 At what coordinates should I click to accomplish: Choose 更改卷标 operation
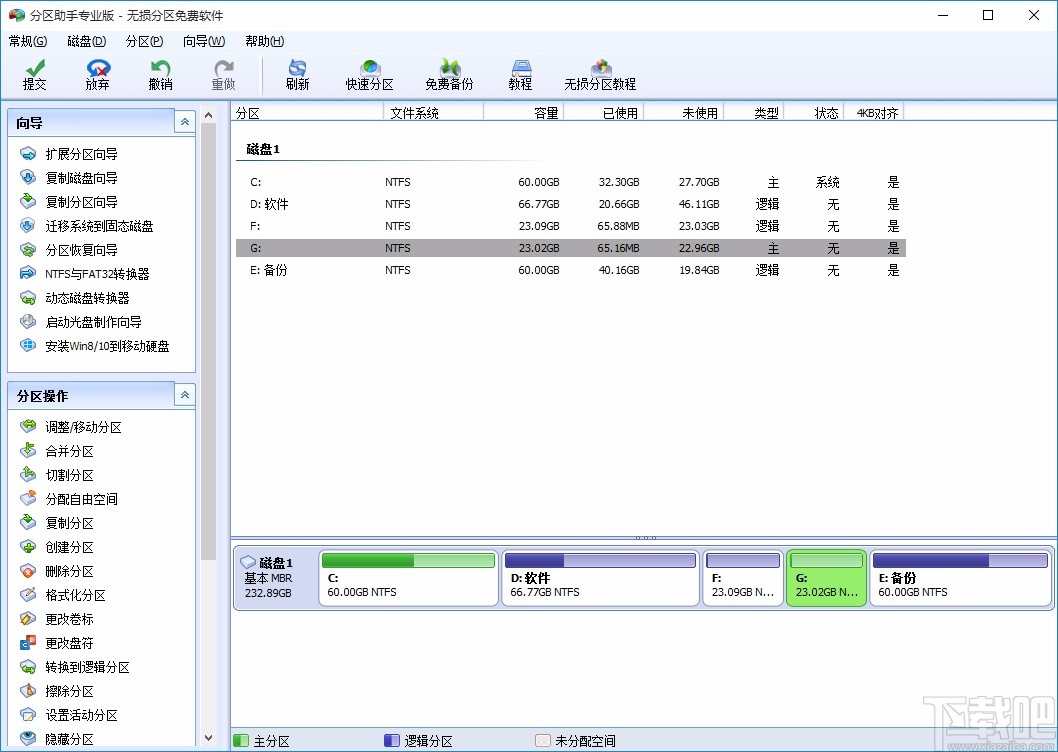coord(69,619)
